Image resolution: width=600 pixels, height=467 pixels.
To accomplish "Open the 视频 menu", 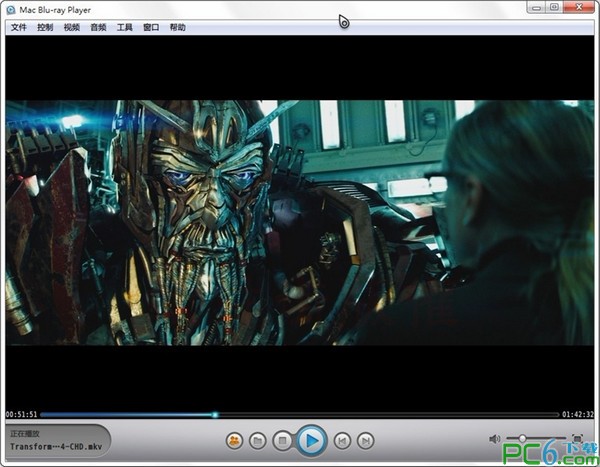I will [72, 27].
